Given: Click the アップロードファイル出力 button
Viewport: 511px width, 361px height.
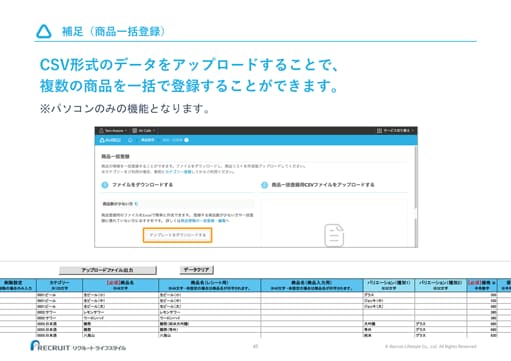Looking at the screenshot, I should pos(108,270).
